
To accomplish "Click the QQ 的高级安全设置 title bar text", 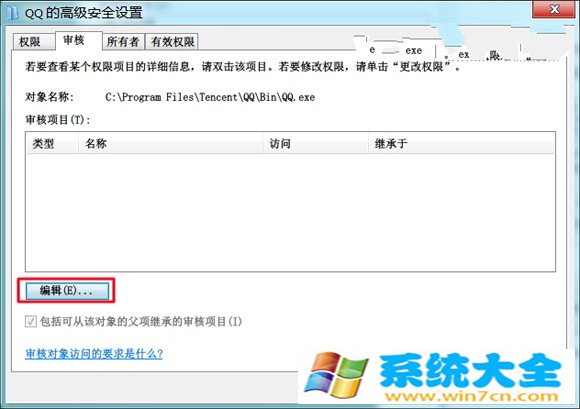I will [x=84, y=13].
